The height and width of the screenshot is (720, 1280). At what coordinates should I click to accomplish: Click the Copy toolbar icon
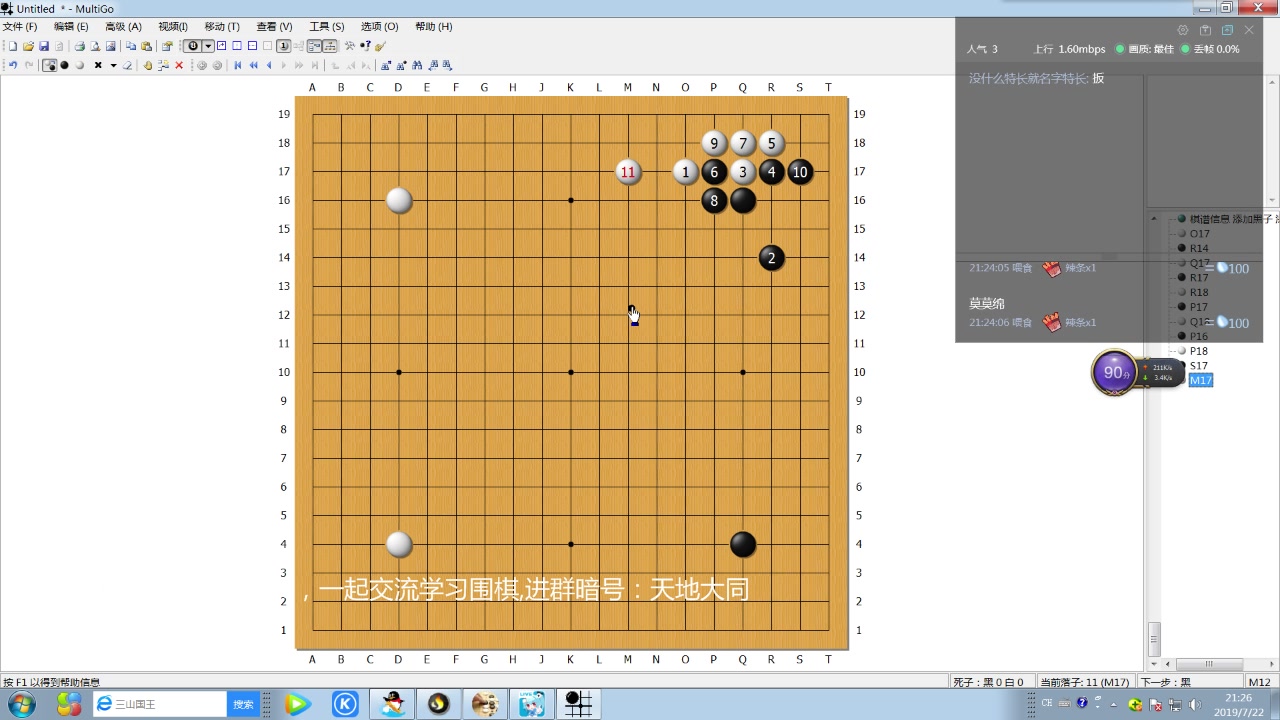click(x=131, y=46)
